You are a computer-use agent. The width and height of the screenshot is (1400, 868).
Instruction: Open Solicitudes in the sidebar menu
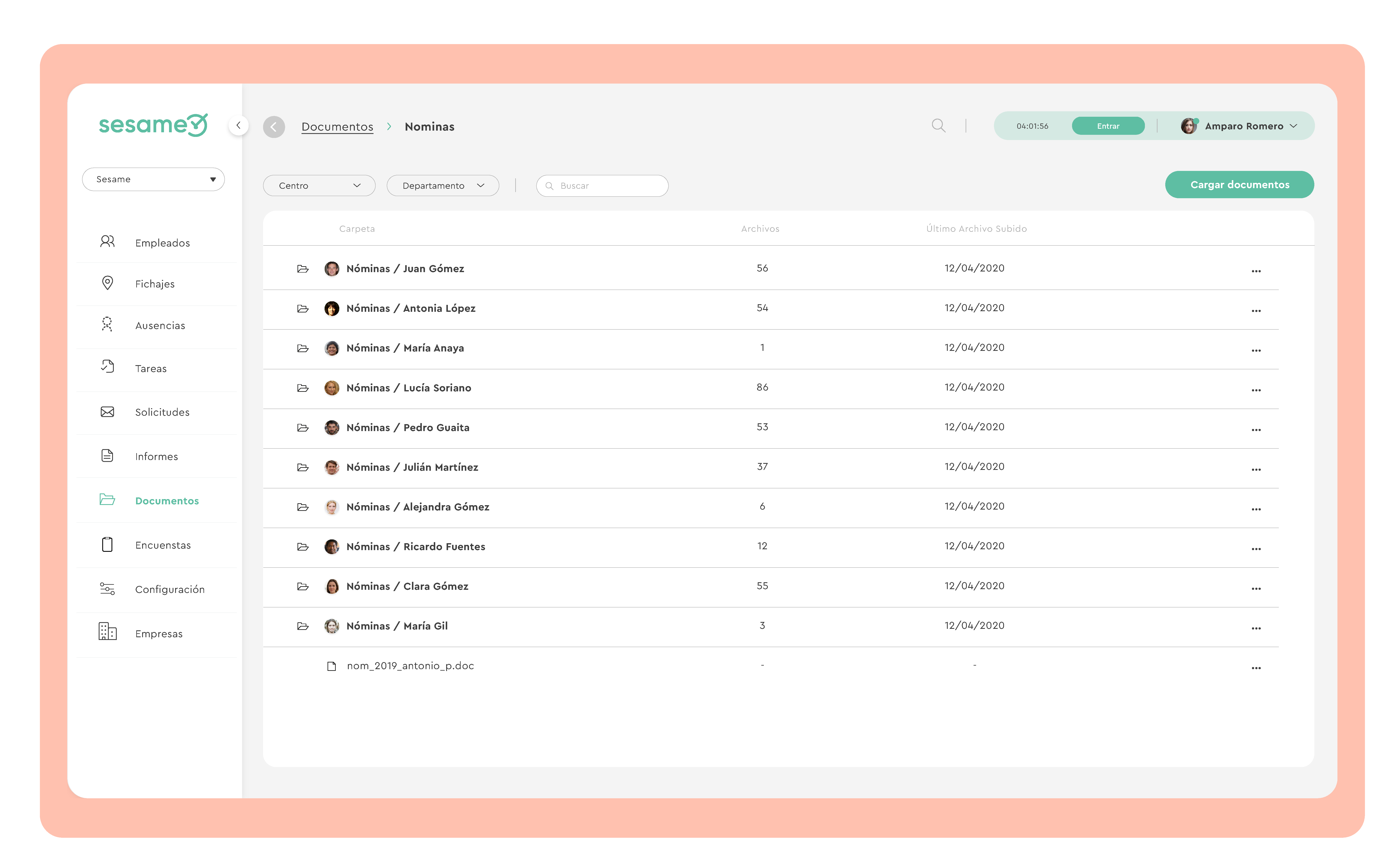(x=163, y=412)
